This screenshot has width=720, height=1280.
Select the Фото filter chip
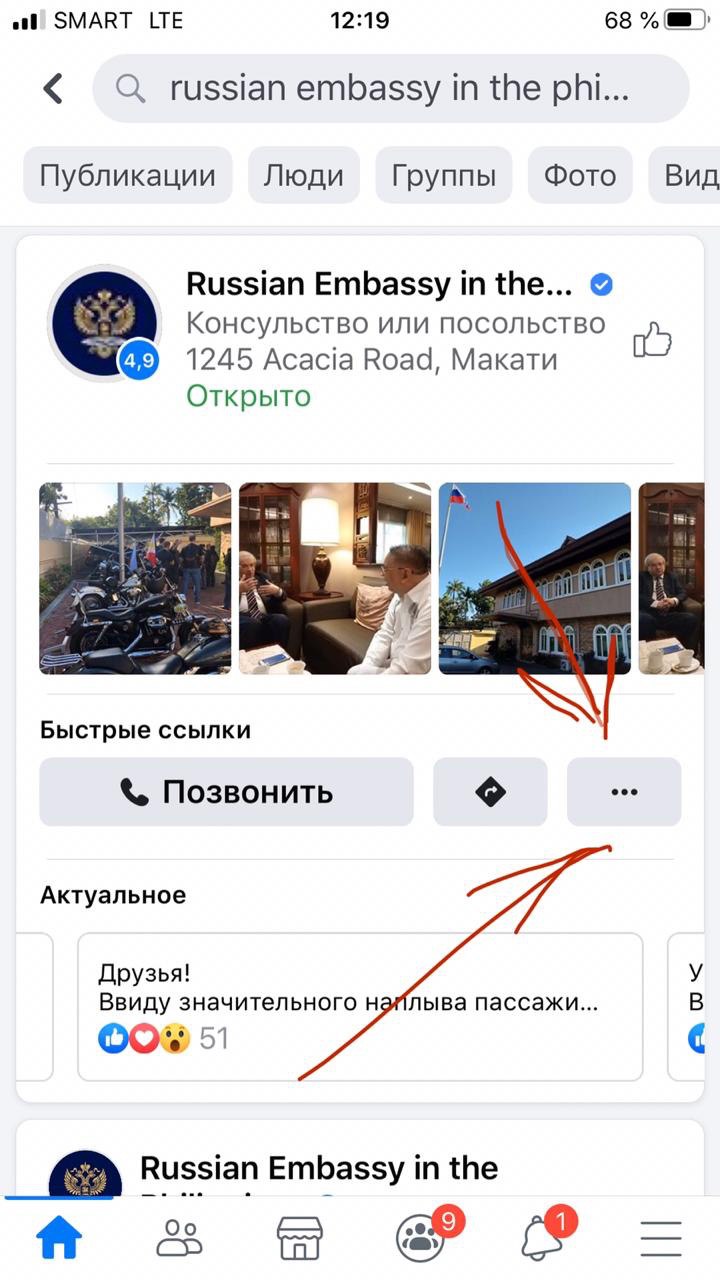pyautogui.click(x=580, y=176)
